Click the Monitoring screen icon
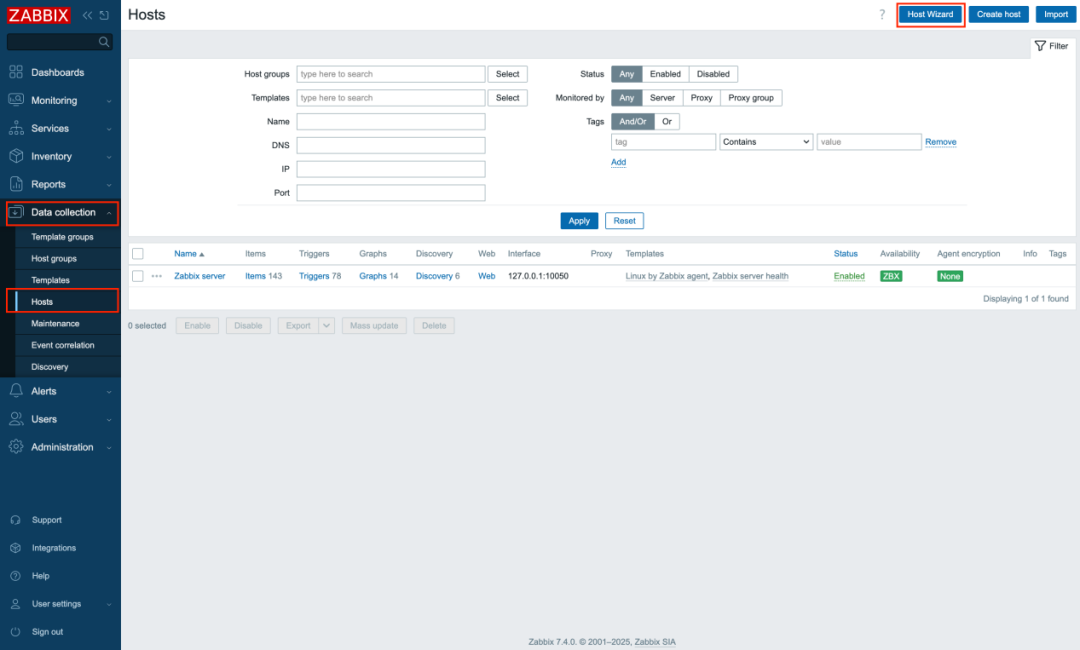Viewport: 1080px width, 650px height. (x=16, y=100)
